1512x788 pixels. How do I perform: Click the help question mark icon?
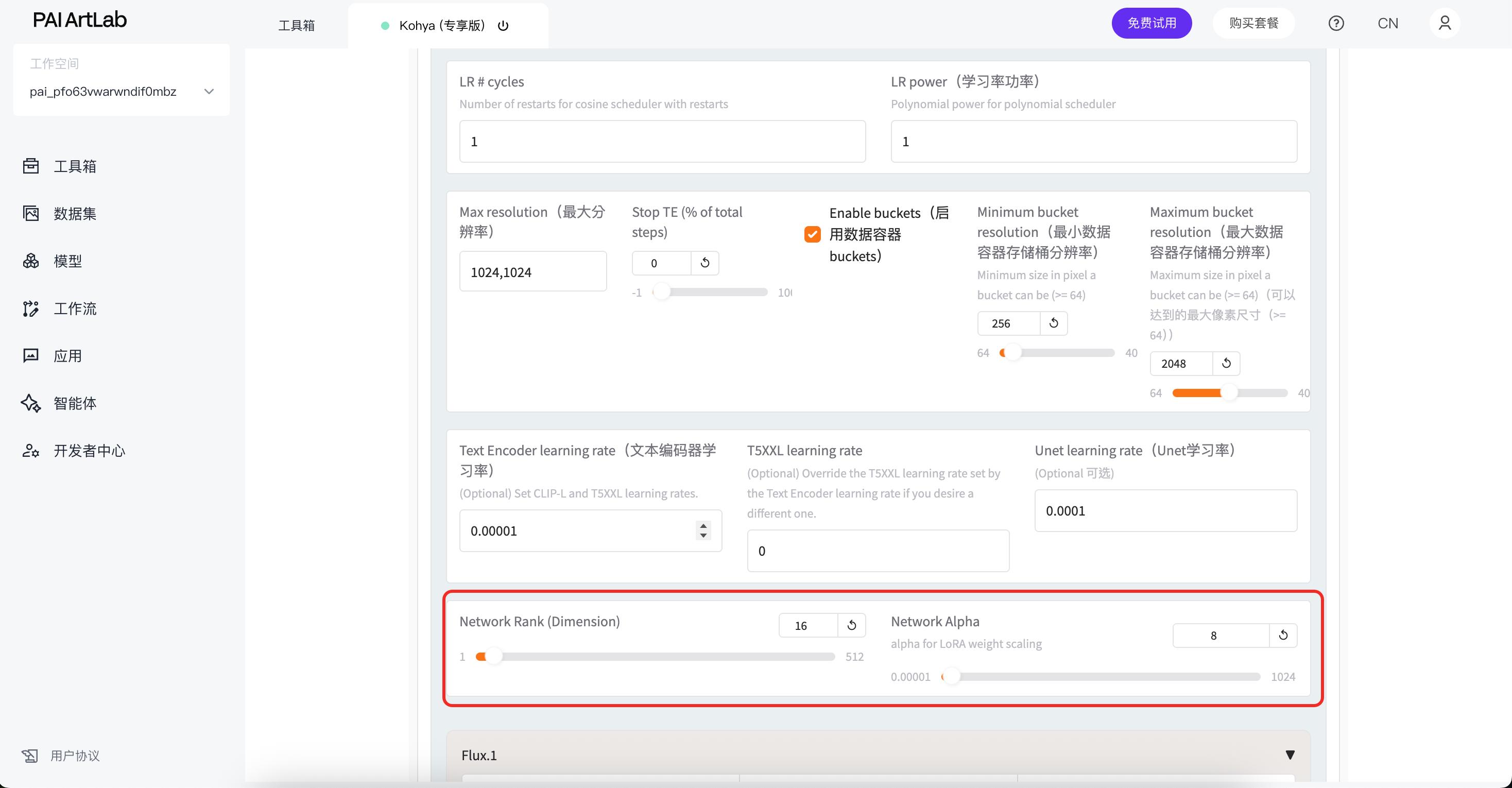pos(1336,24)
